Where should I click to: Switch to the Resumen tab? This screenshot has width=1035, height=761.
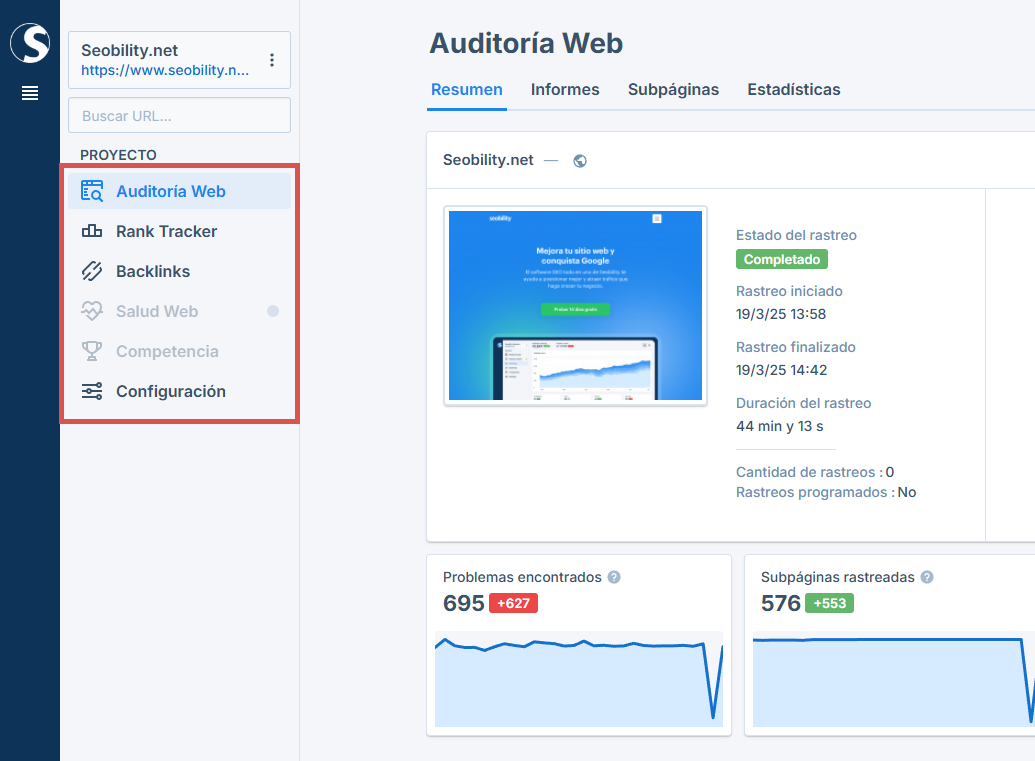[x=467, y=90]
